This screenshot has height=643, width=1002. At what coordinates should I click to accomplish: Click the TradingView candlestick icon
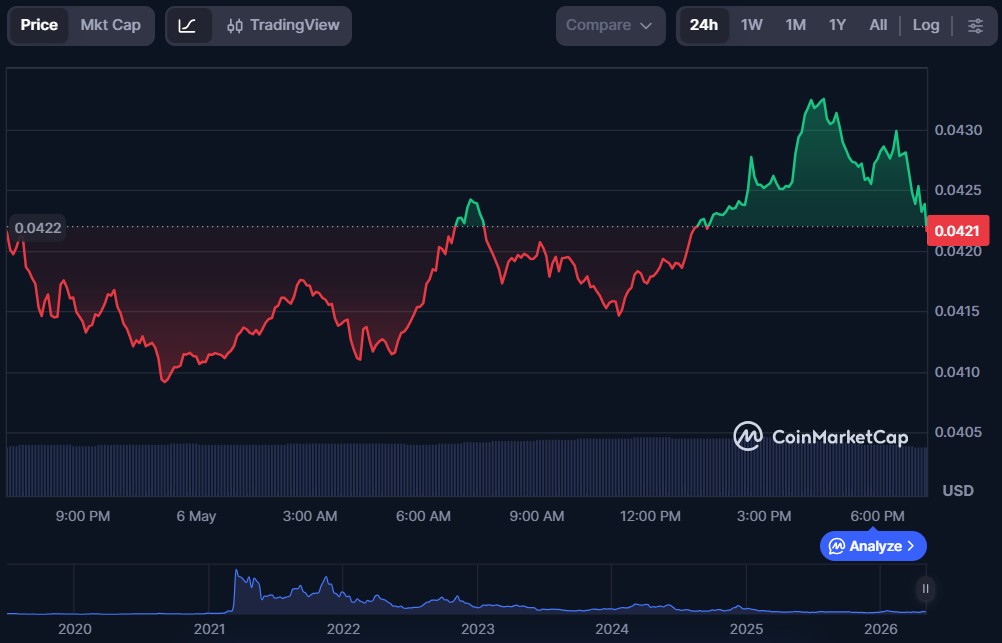(x=235, y=26)
